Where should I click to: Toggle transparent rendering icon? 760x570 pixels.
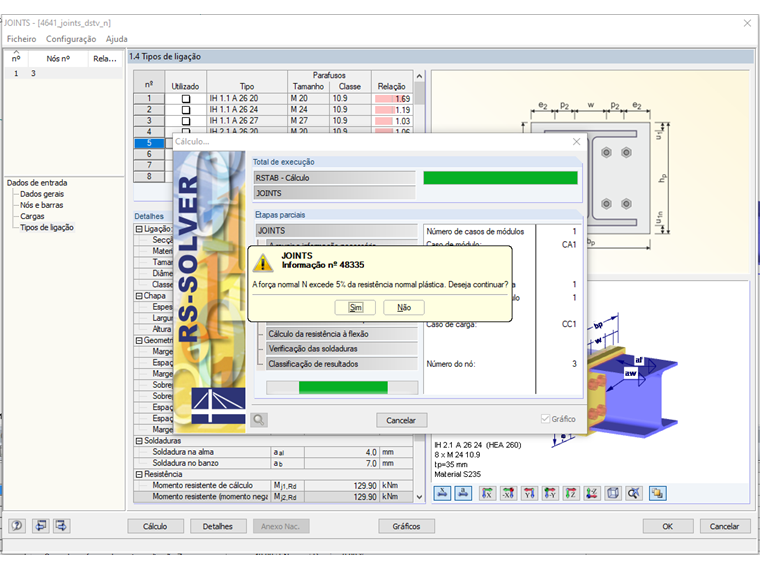[657, 493]
